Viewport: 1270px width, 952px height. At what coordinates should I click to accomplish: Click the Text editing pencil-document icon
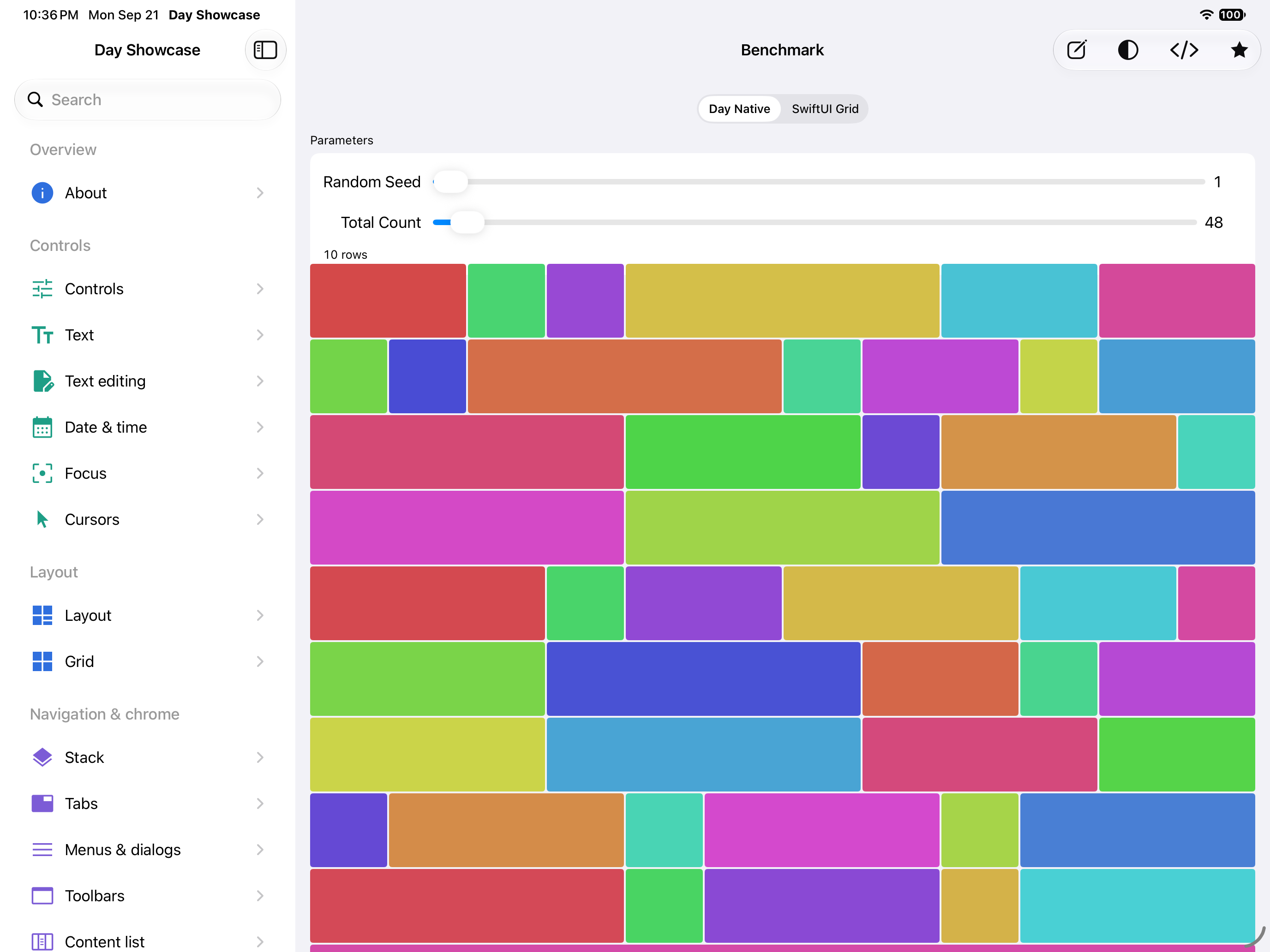pyautogui.click(x=43, y=381)
